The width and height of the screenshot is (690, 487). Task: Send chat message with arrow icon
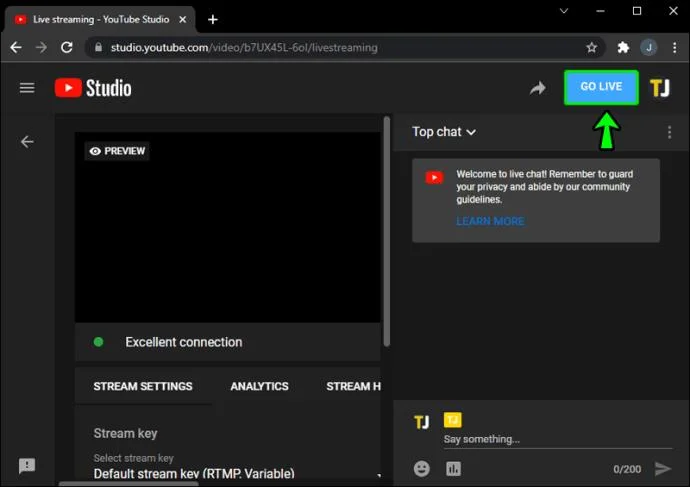(663, 469)
